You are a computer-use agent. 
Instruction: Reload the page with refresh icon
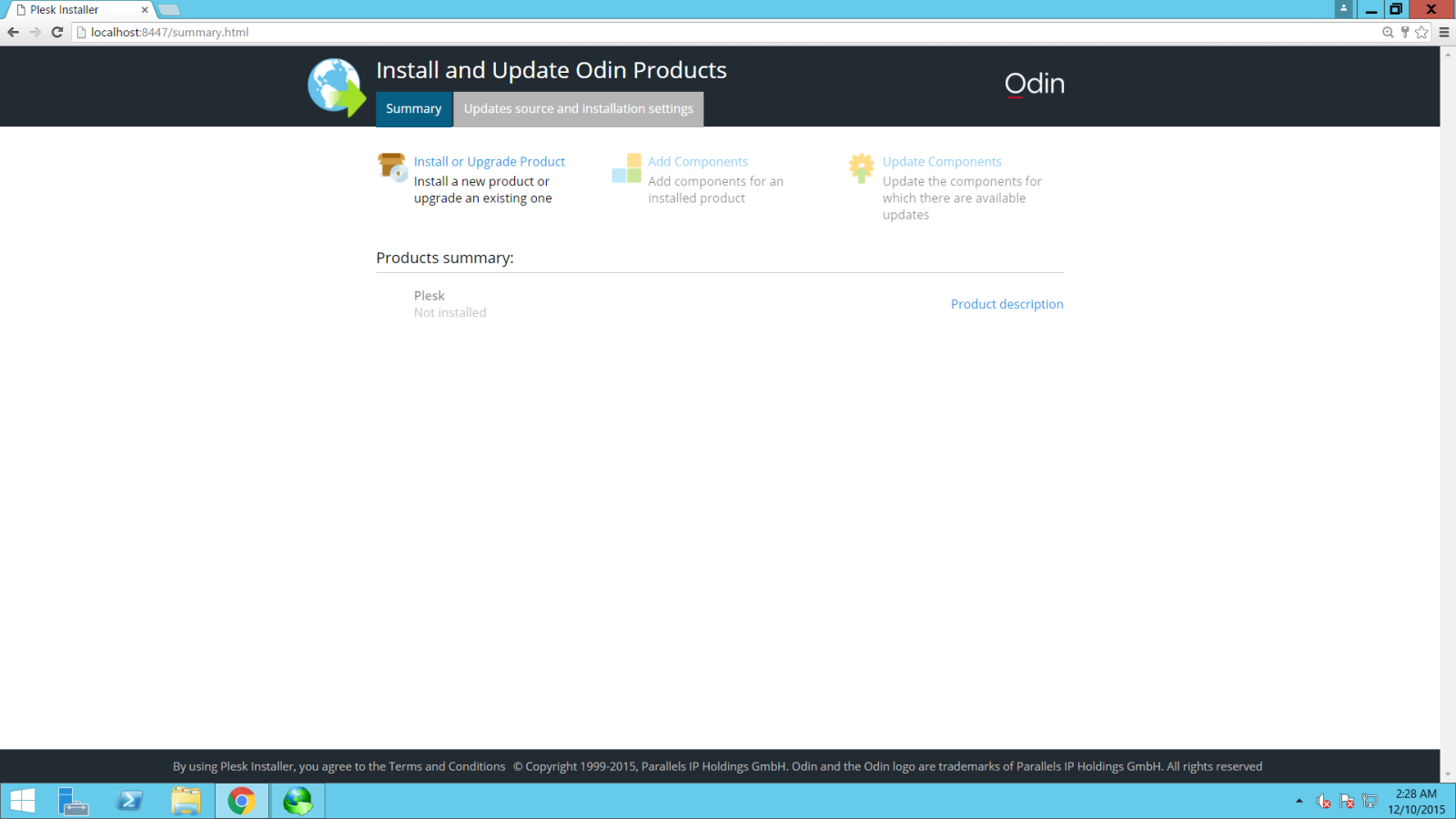point(56,32)
